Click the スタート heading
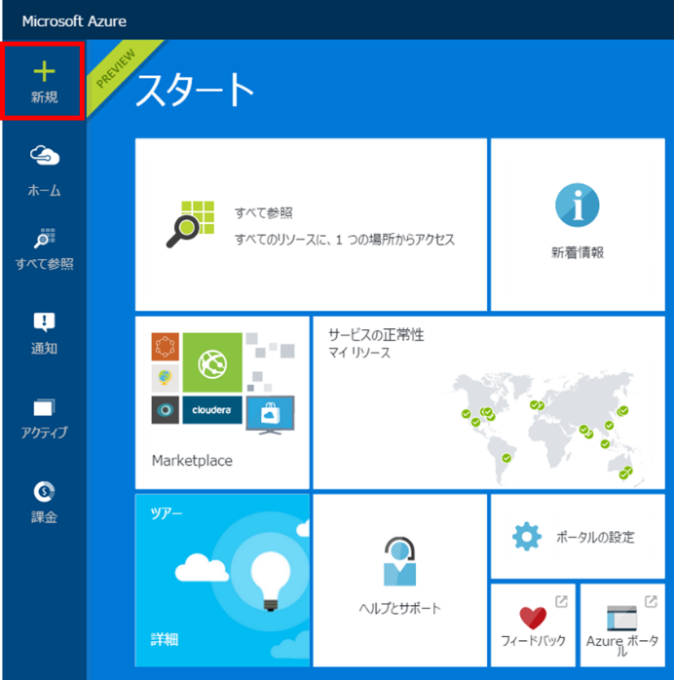Viewport: 674px width, 680px height. (195, 89)
